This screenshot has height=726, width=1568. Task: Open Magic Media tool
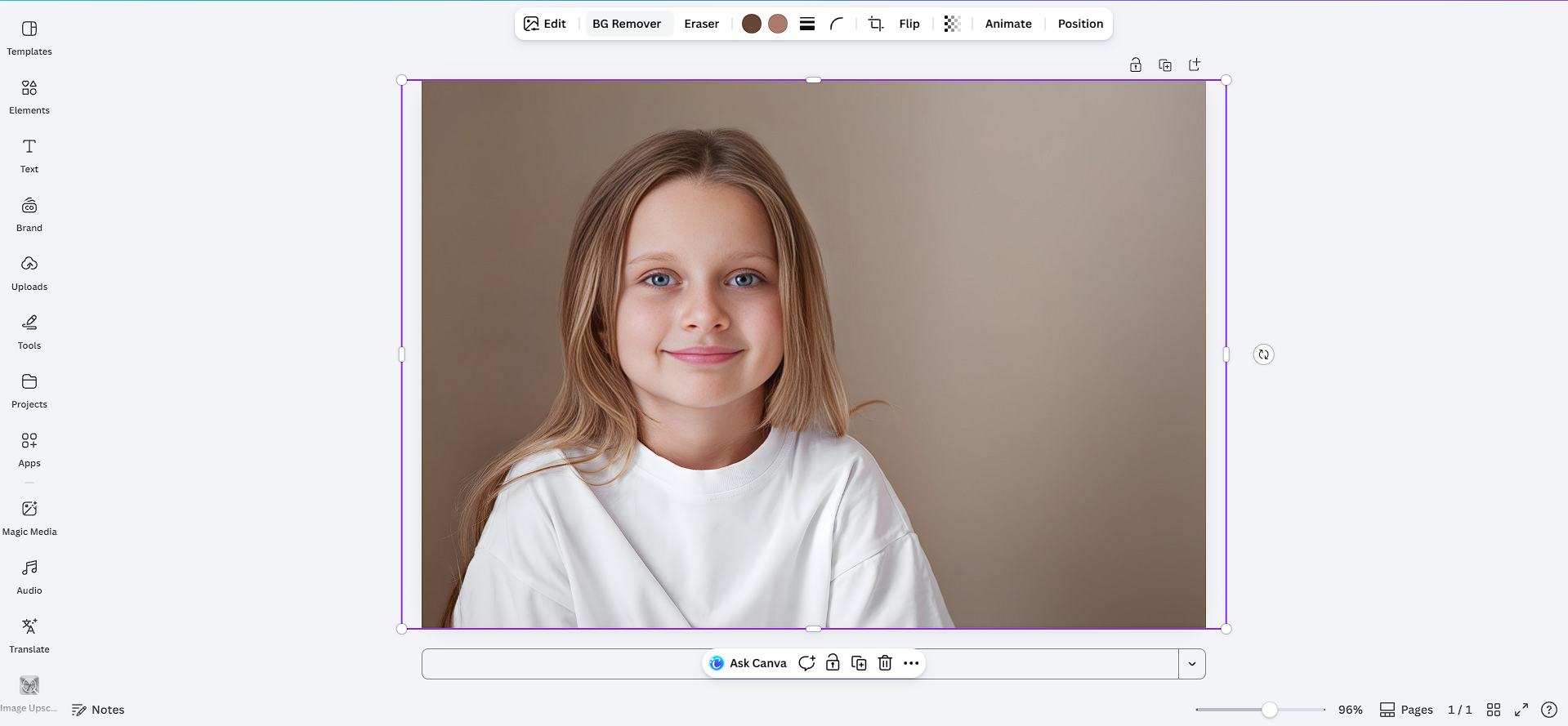click(x=29, y=518)
